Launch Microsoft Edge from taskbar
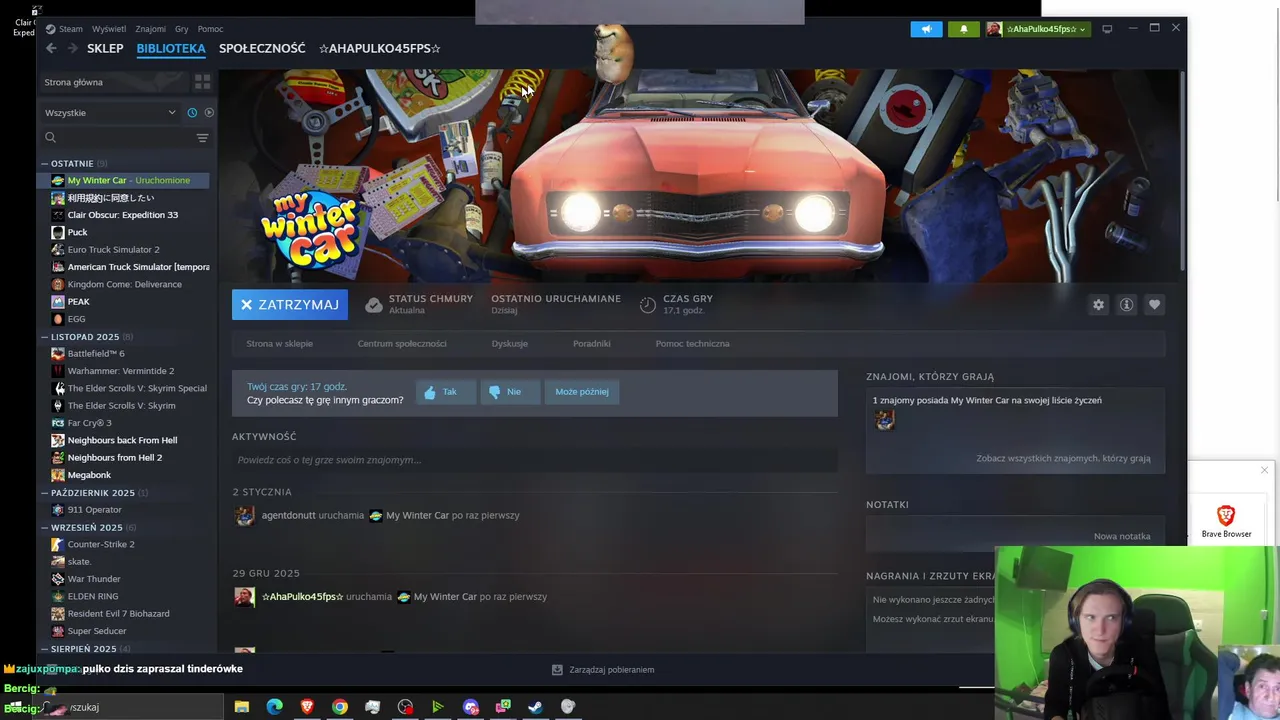The height and width of the screenshot is (720, 1280). click(275, 707)
